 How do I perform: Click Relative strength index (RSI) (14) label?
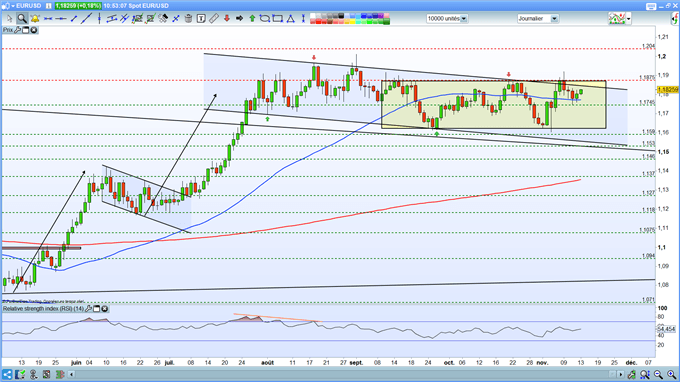[43, 309]
